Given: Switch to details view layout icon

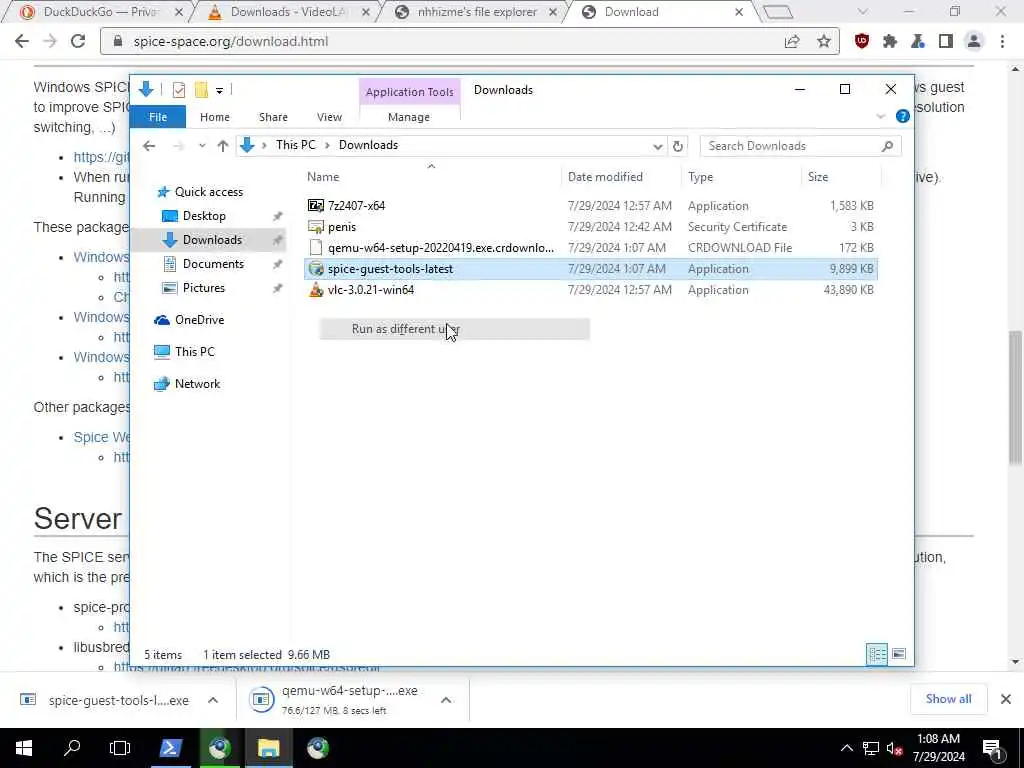Looking at the screenshot, I should tap(876, 654).
